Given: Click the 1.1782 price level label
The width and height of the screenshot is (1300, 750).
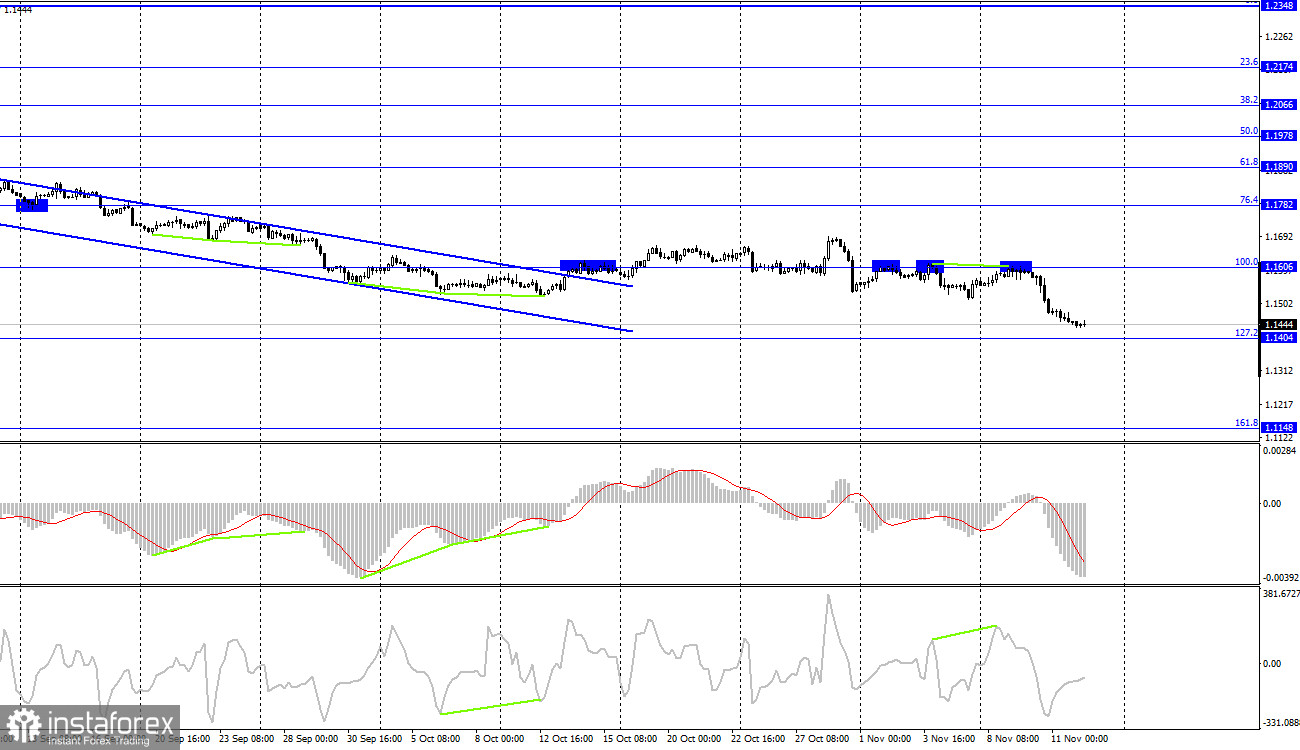Looking at the screenshot, I should 1279,205.
